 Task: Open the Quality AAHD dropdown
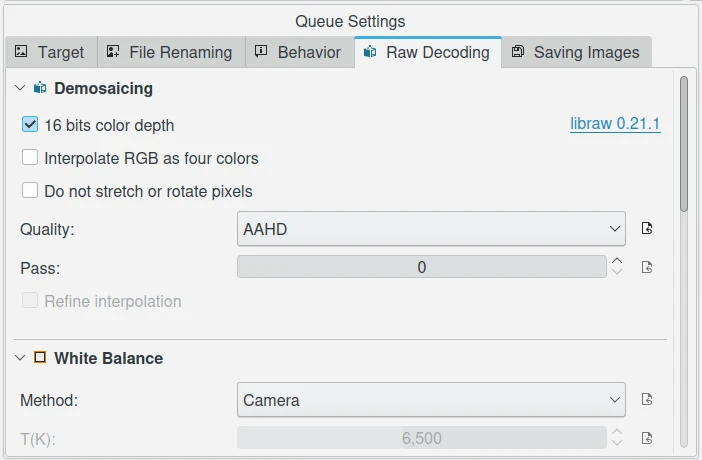pyautogui.click(x=431, y=229)
